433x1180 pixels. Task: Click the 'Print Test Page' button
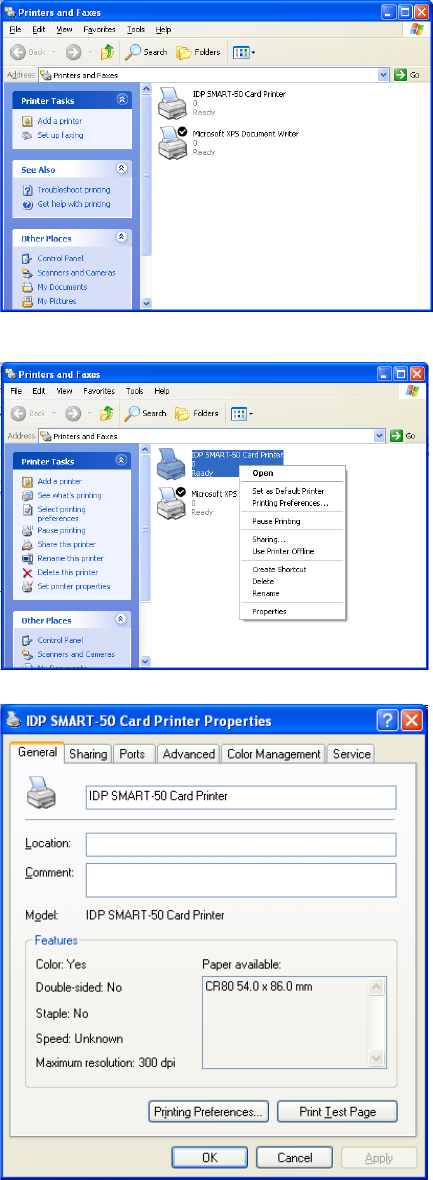[x=337, y=1111]
